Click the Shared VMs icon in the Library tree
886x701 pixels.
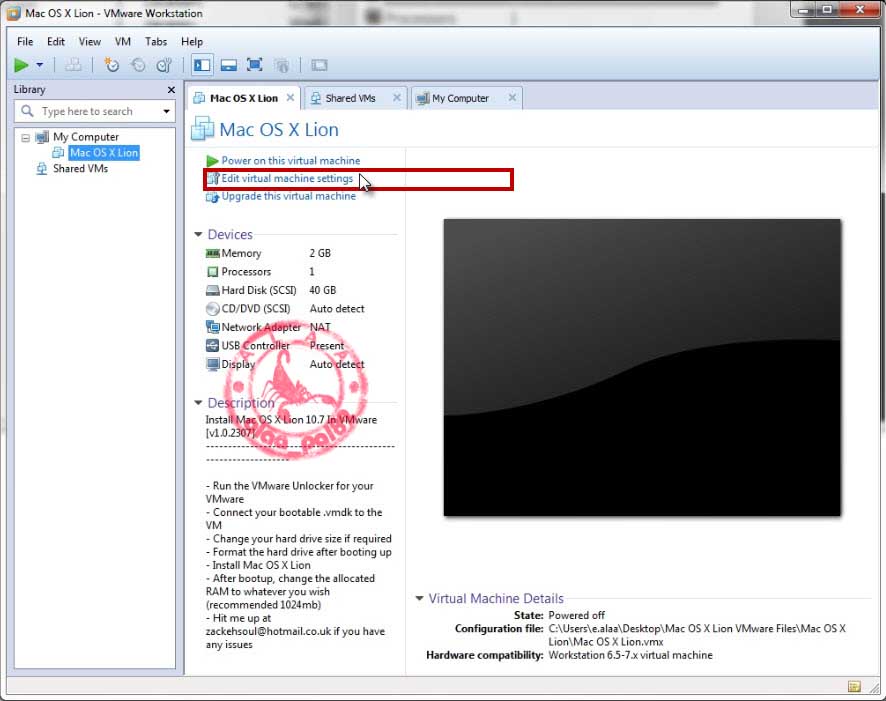(x=42, y=169)
